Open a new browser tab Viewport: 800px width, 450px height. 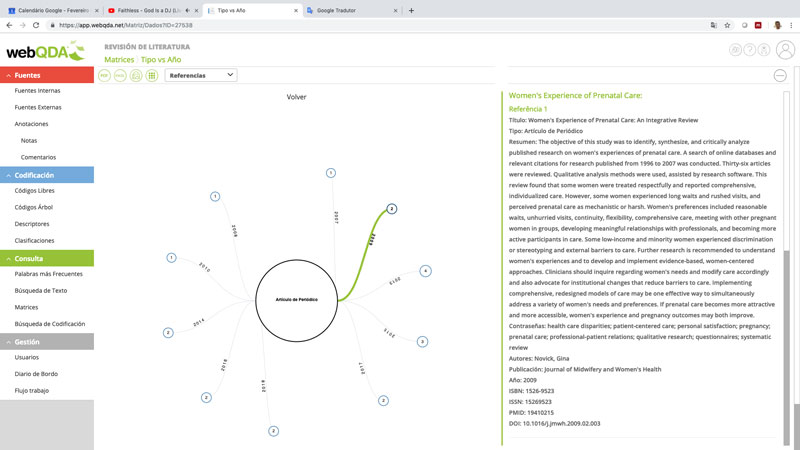411,10
